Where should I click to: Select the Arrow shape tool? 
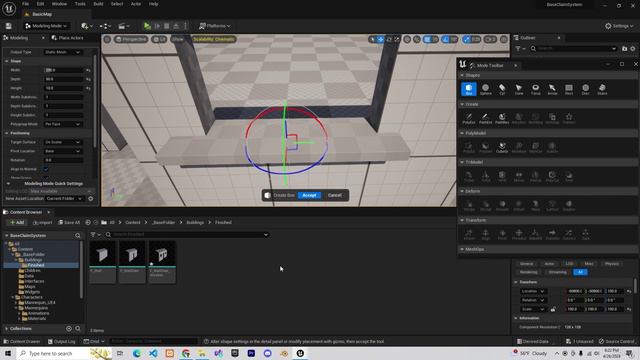pos(552,89)
